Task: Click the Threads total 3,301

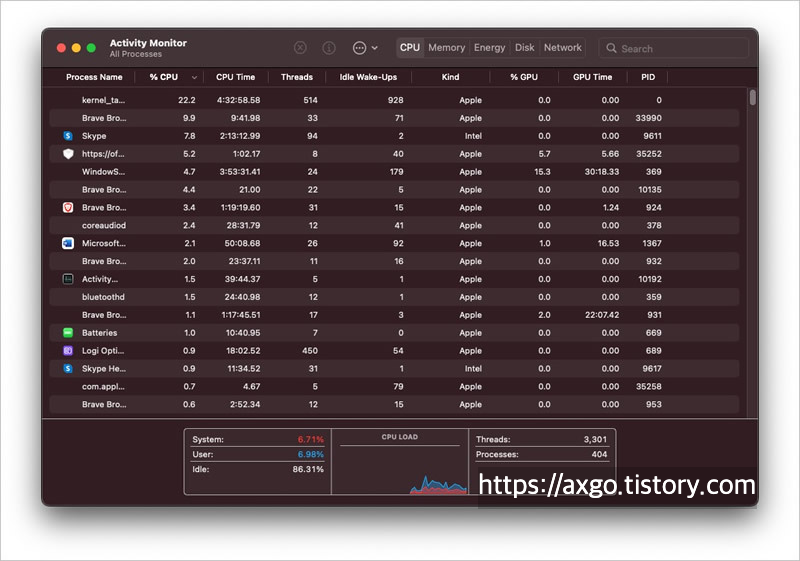Action: tap(595, 439)
